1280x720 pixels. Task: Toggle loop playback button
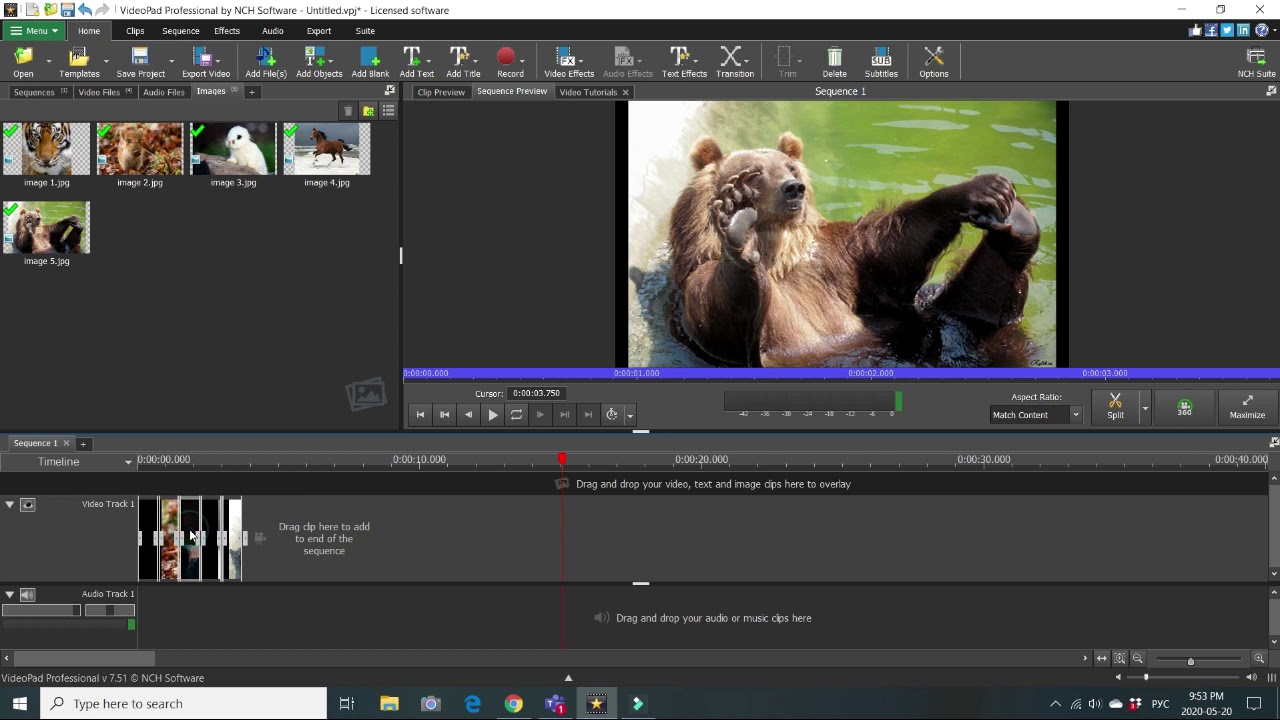[x=516, y=414]
